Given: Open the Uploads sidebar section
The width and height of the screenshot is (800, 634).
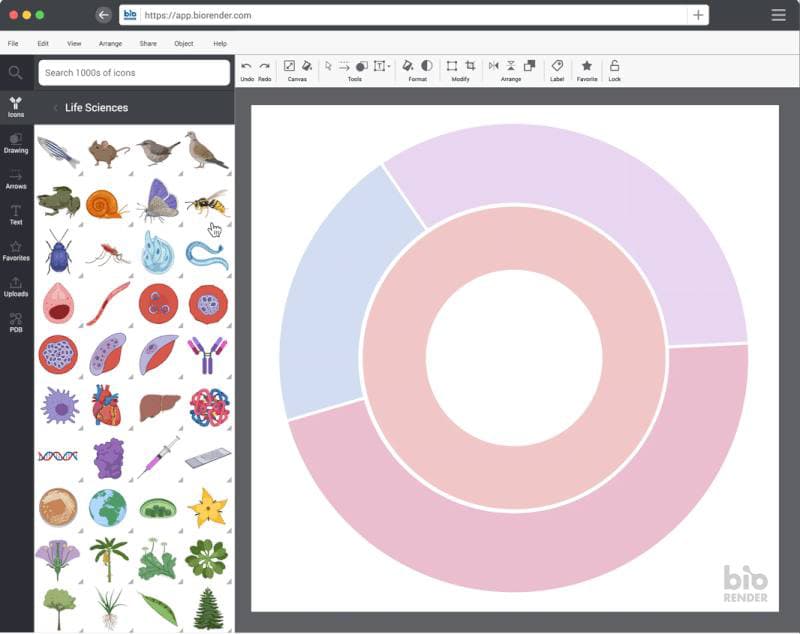Looking at the screenshot, I should (16, 287).
